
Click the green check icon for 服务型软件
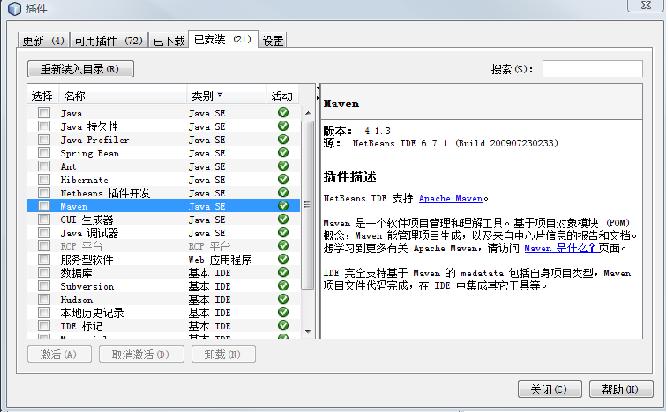tap(283, 259)
